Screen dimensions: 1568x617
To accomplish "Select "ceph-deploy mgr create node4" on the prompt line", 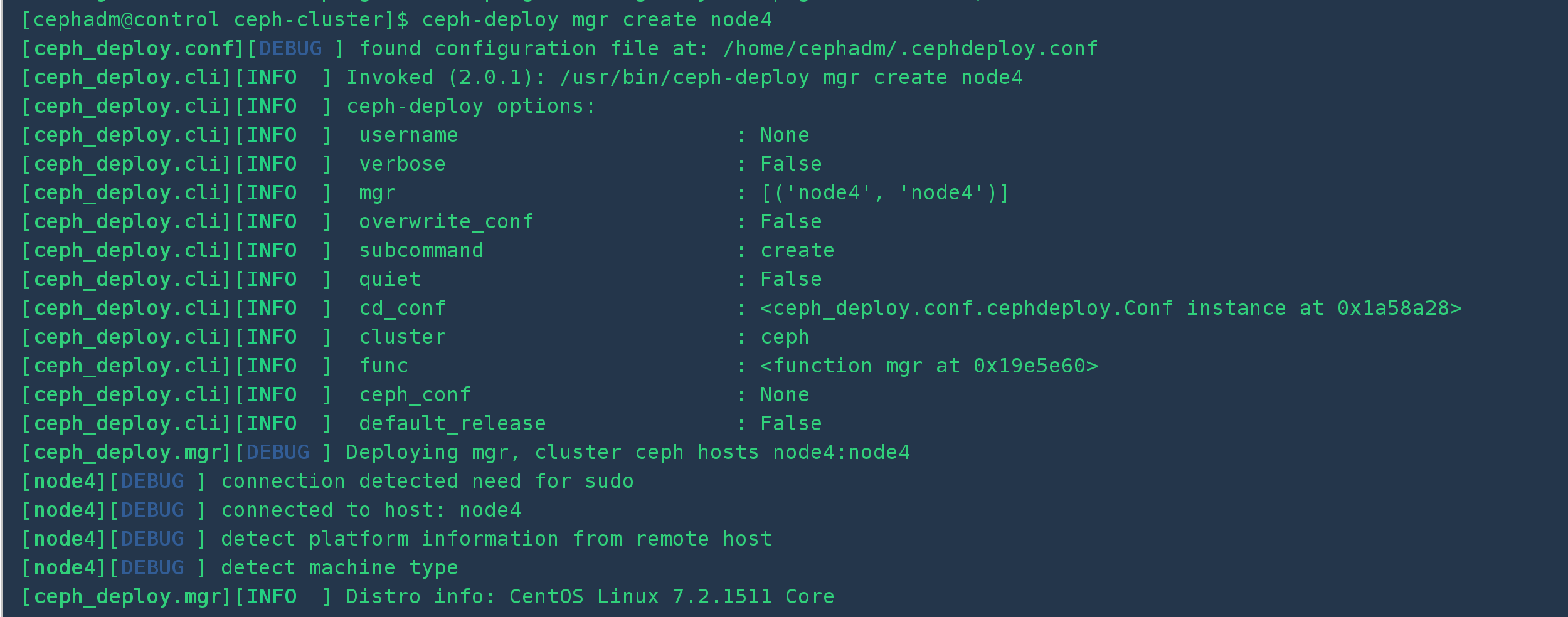I will [x=597, y=20].
